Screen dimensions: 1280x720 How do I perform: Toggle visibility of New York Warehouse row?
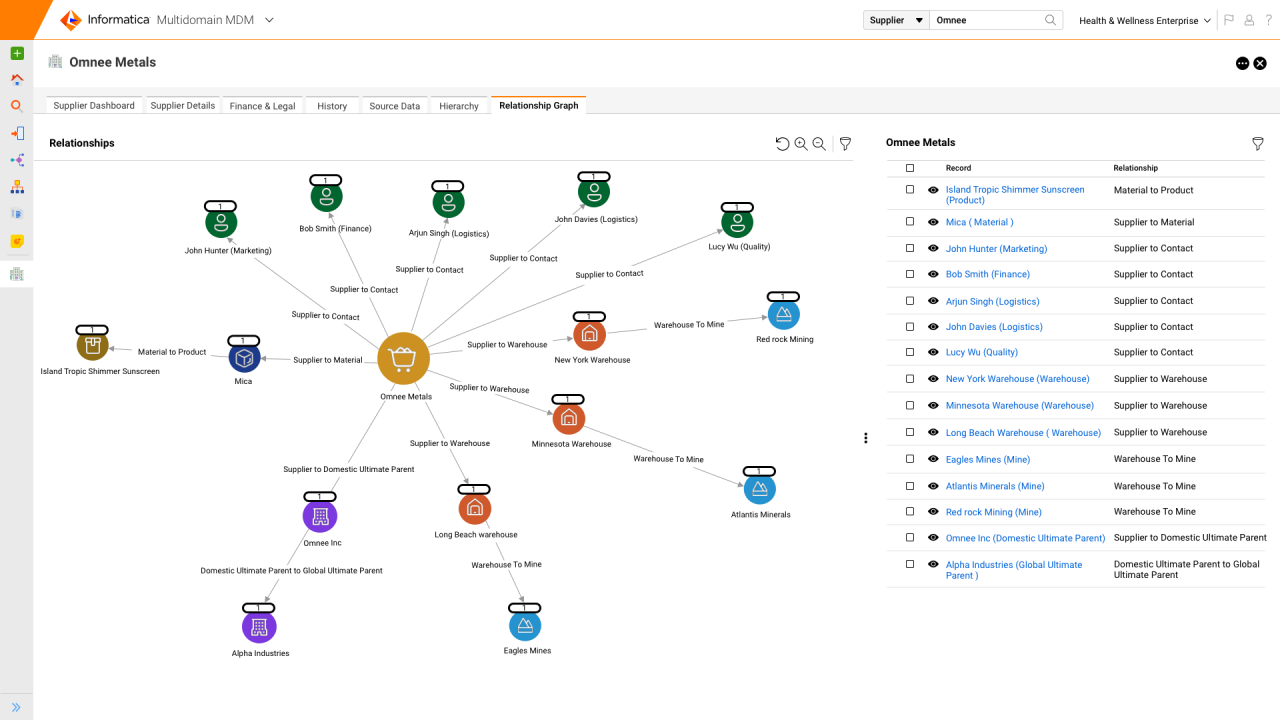click(933, 379)
